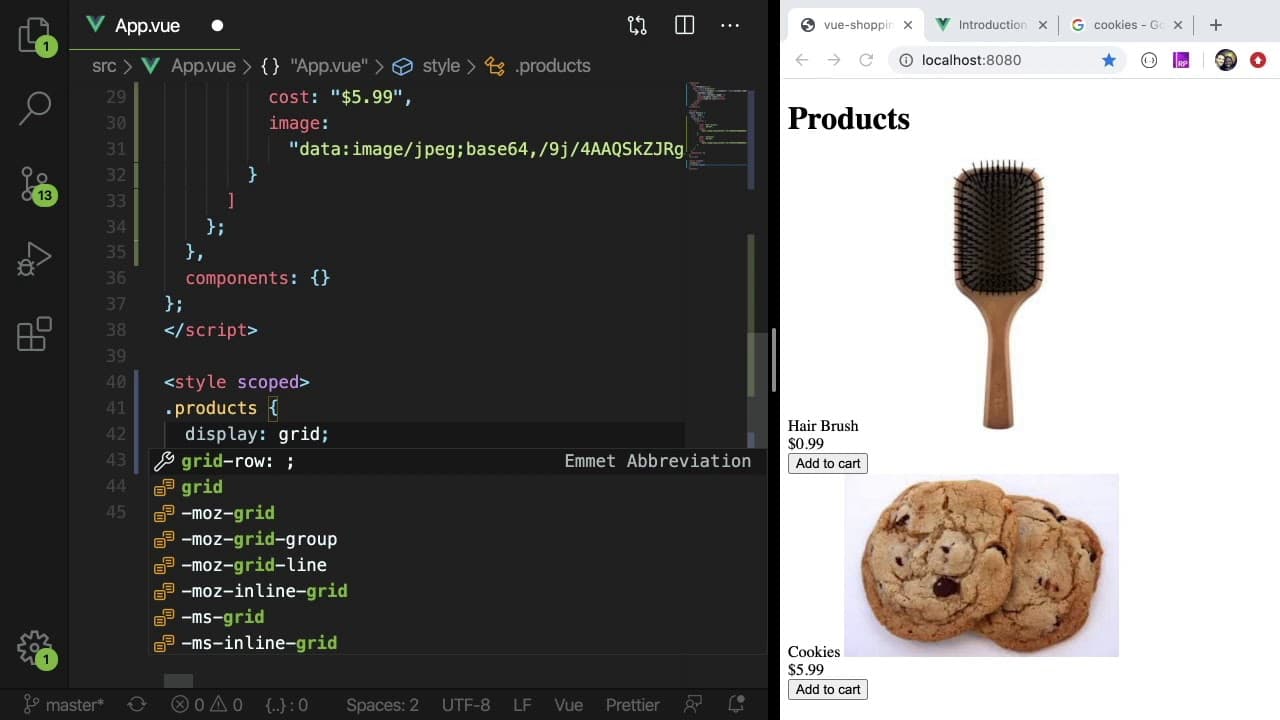Open the editor More Actions menu
This screenshot has height=720, width=1280.
point(731,25)
